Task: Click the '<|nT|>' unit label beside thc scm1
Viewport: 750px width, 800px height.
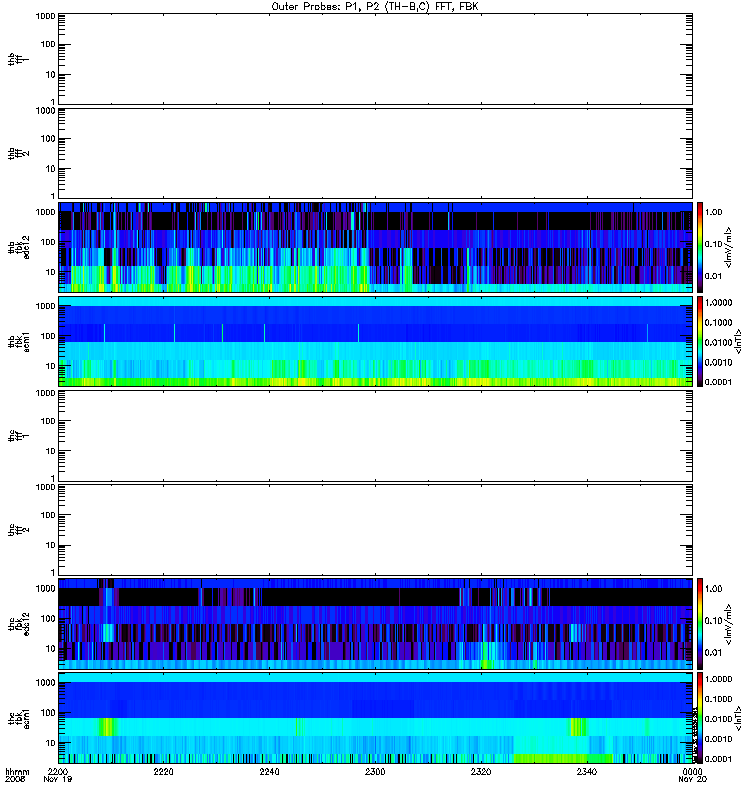Action: (x=737, y=718)
